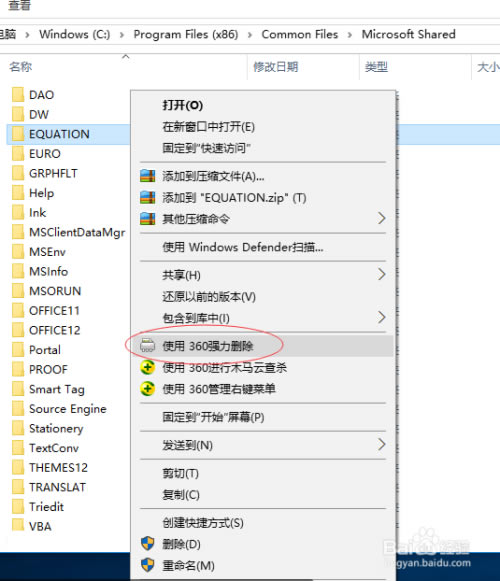Click the Ink folder icon
The height and width of the screenshot is (581, 500).
coord(18,213)
